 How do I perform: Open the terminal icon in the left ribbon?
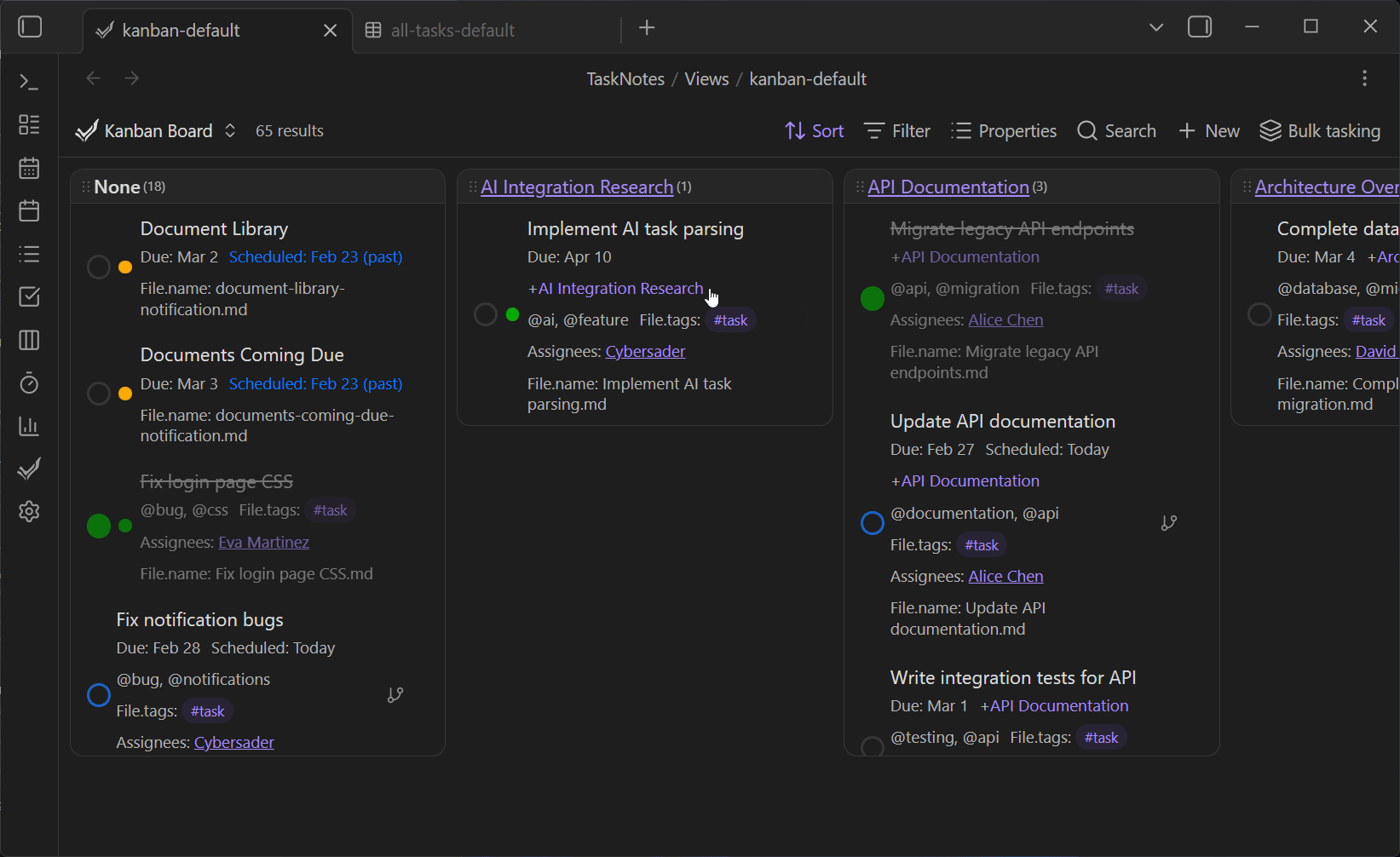coord(29,82)
